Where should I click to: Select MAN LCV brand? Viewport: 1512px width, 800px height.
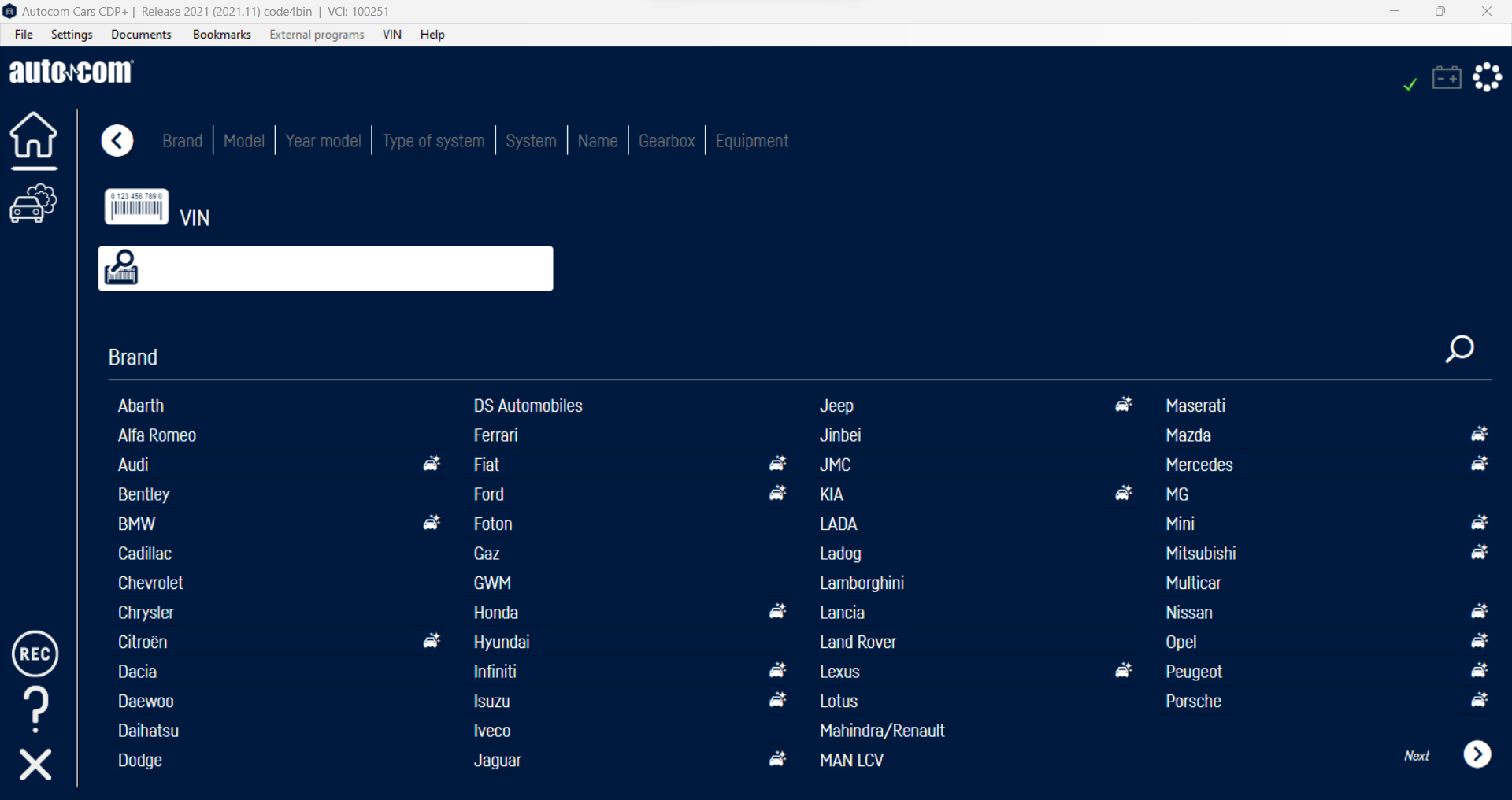pos(852,760)
